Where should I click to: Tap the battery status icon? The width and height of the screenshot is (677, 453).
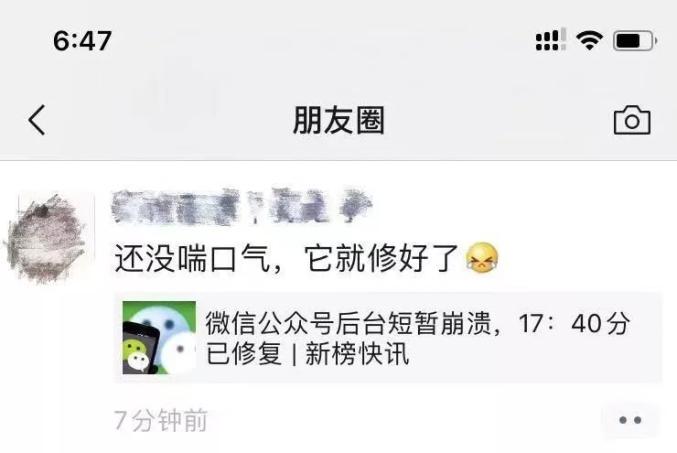[635, 41]
